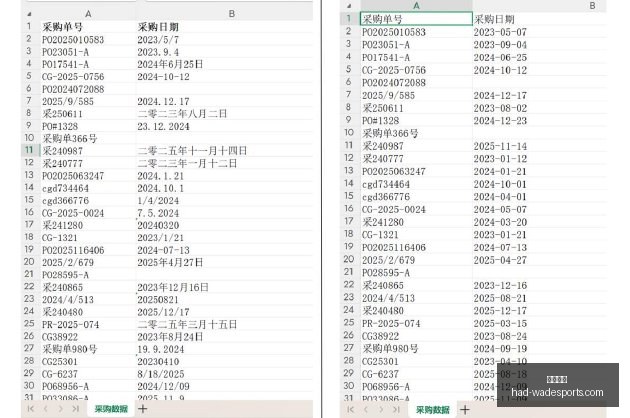The width and height of the screenshot is (630, 418).
Task: Select column B header in right spreadsheet
Action: pyautogui.click(x=592, y=6)
